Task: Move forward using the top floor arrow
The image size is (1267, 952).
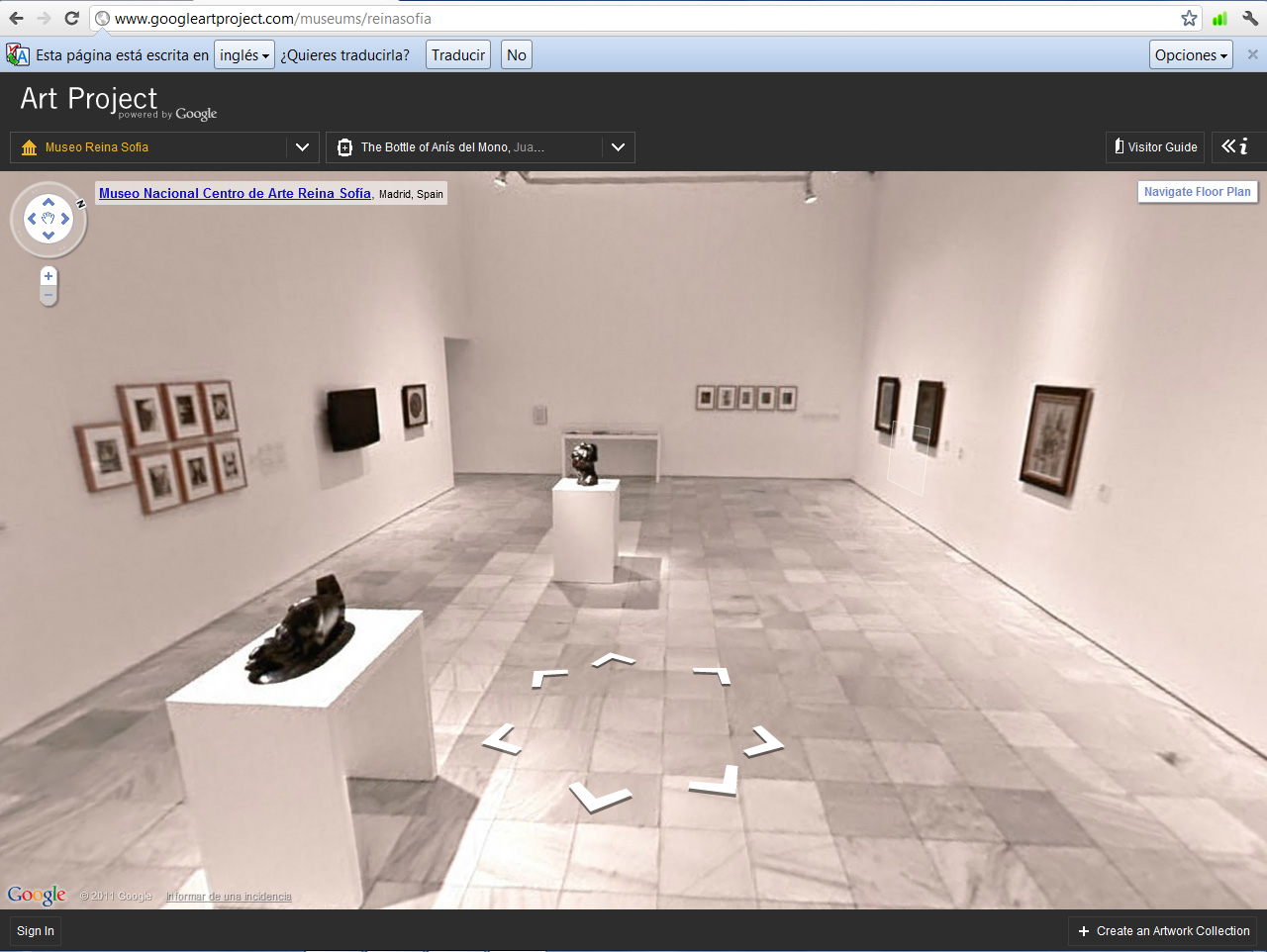Action: point(614,659)
